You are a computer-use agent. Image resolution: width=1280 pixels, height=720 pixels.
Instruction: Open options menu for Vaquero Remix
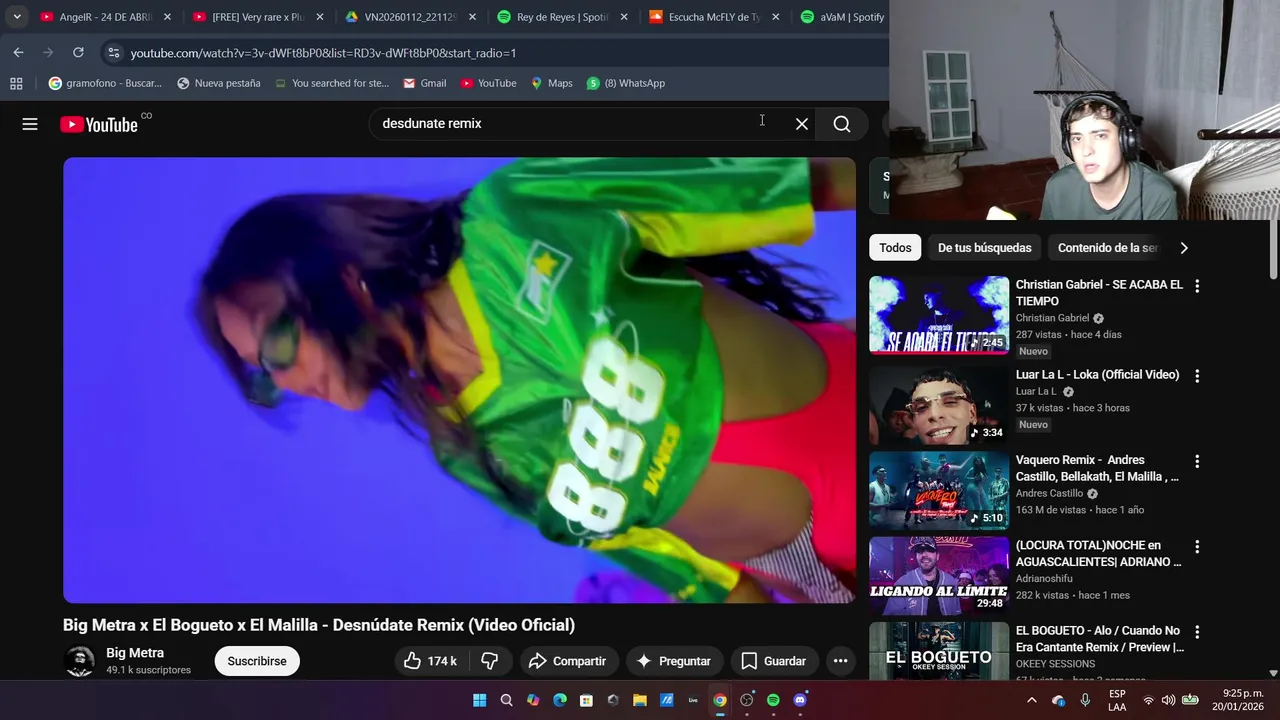(x=1197, y=462)
